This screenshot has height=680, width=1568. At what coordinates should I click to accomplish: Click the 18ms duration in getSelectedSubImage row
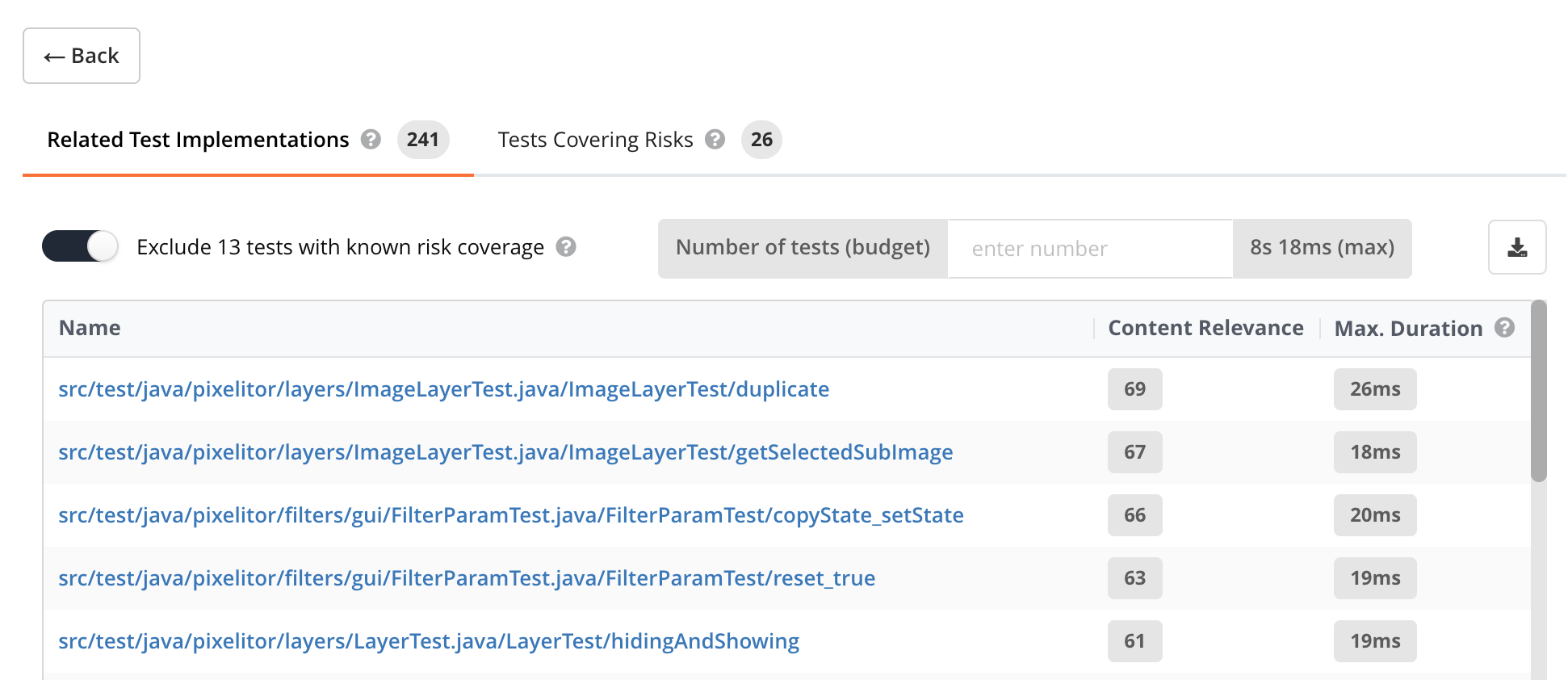(x=1375, y=452)
